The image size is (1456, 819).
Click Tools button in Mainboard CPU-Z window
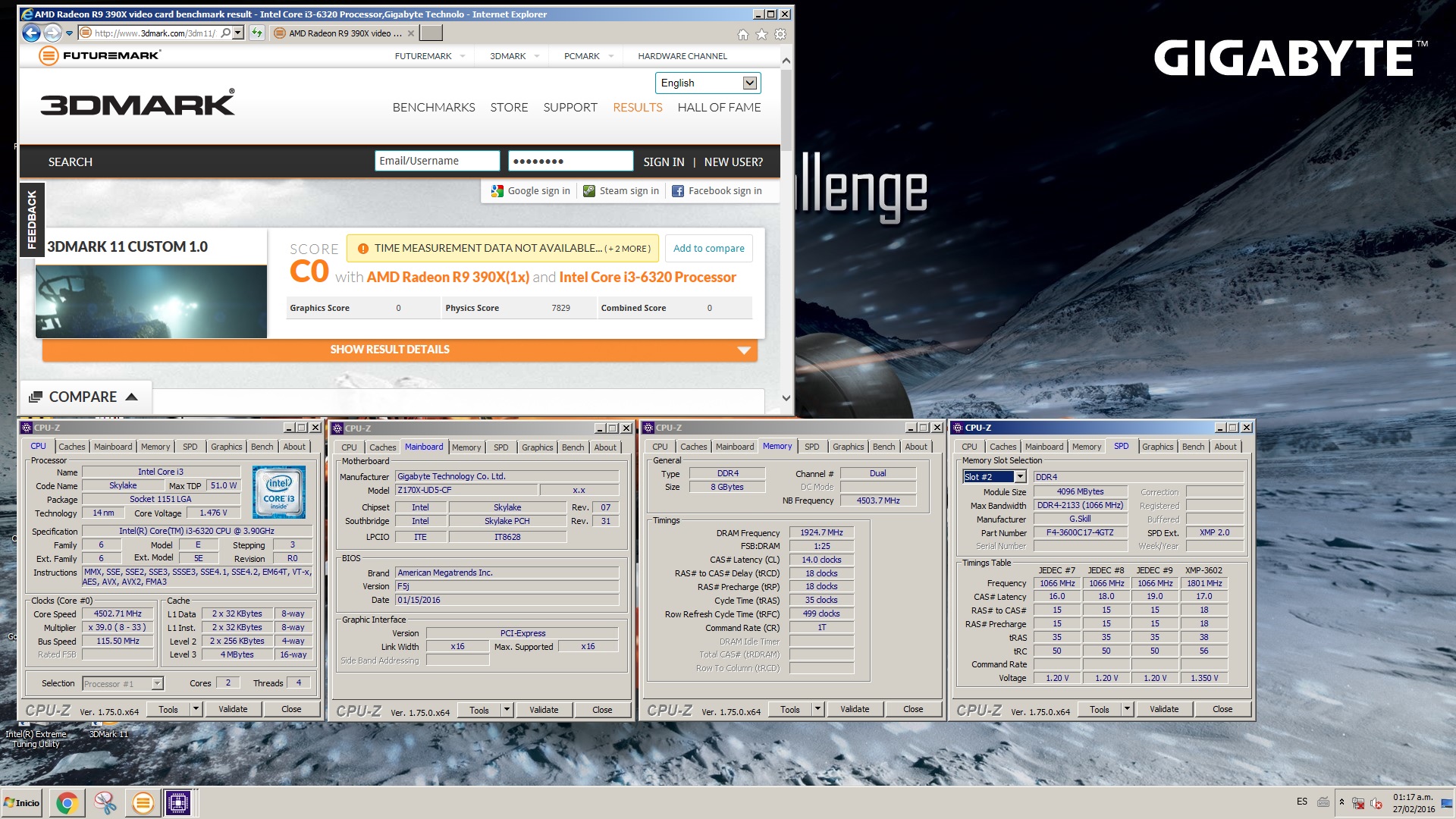(x=479, y=710)
